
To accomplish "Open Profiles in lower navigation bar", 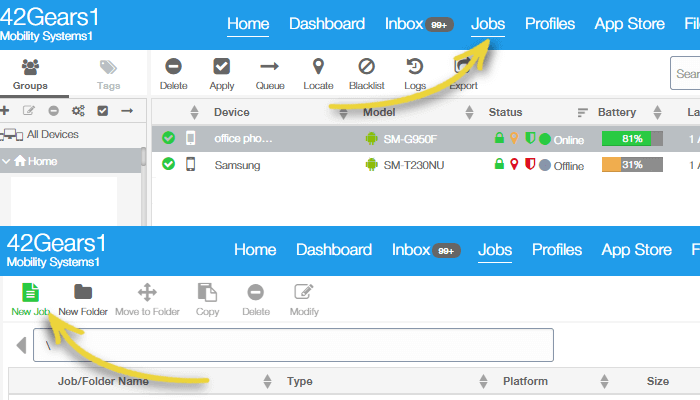I will (x=557, y=250).
